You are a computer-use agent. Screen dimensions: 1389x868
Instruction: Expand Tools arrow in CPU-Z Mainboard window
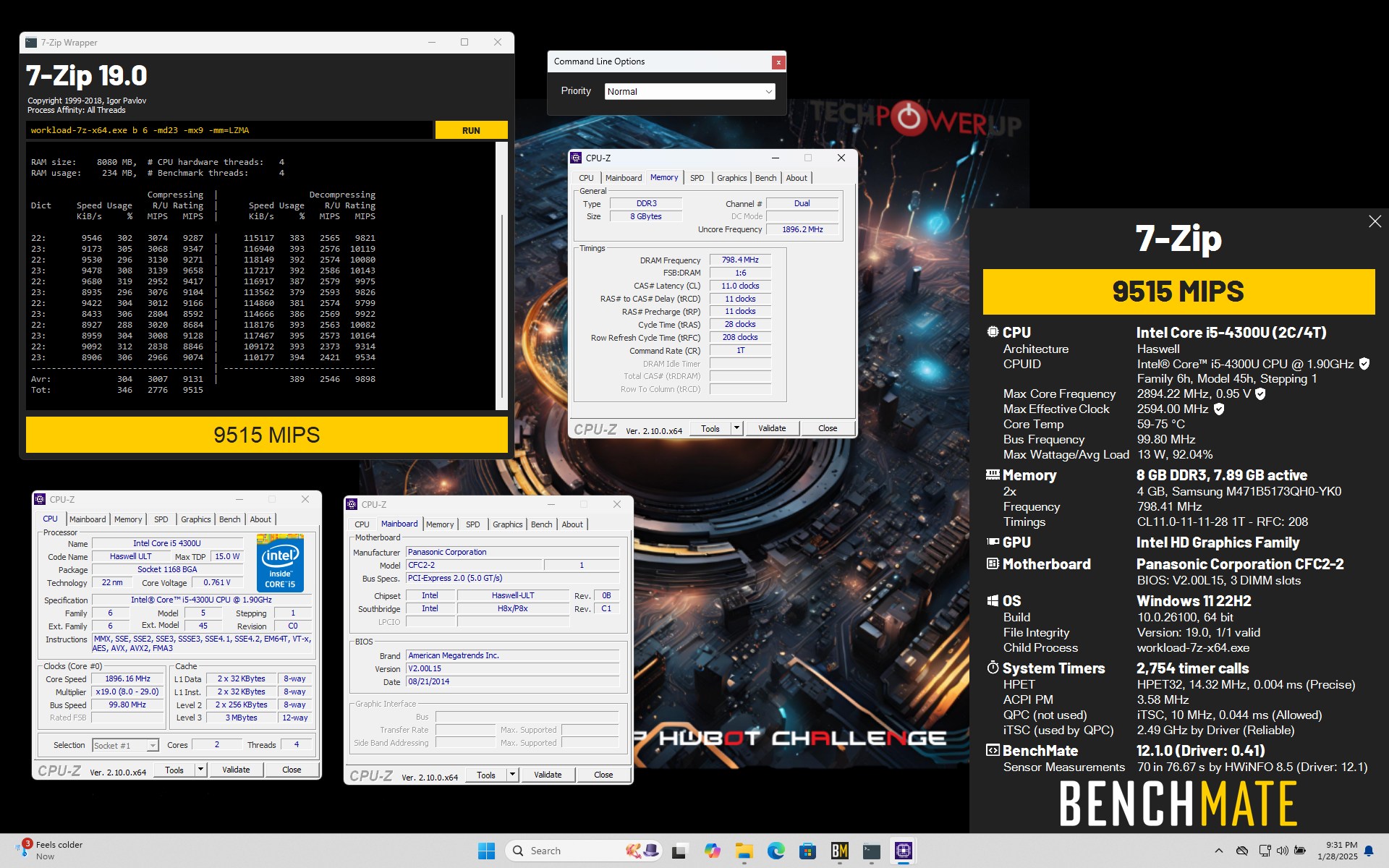point(512,775)
